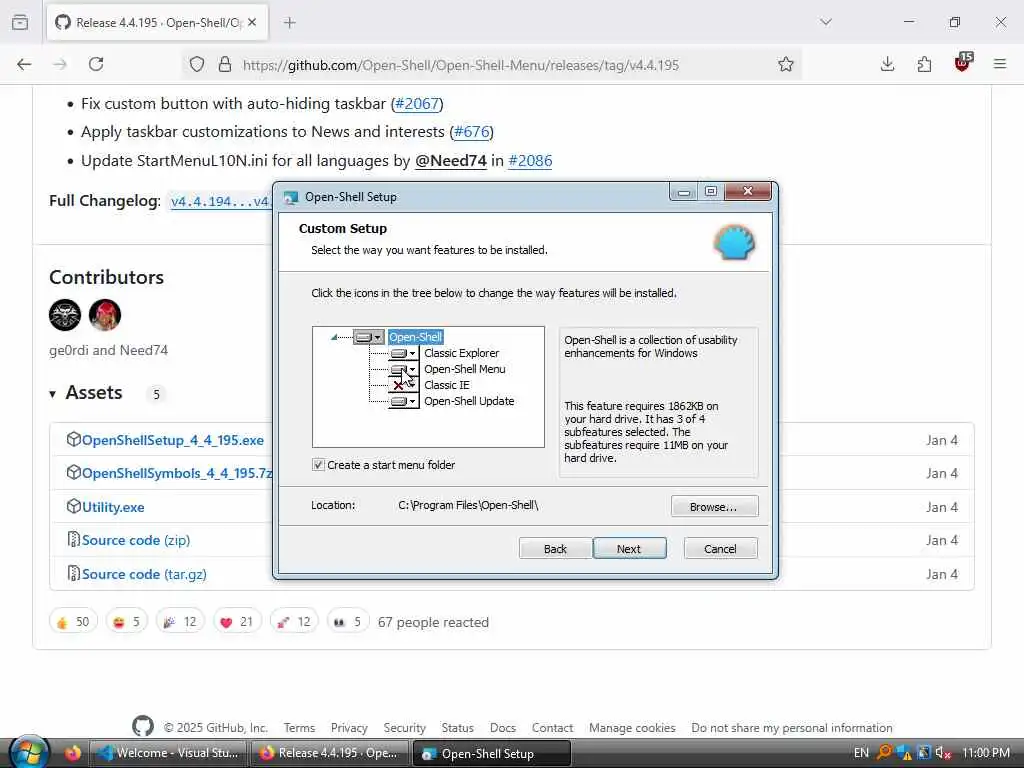The image size is (1024, 768).
Task: Open Windows Start orb
Action: [29, 752]
